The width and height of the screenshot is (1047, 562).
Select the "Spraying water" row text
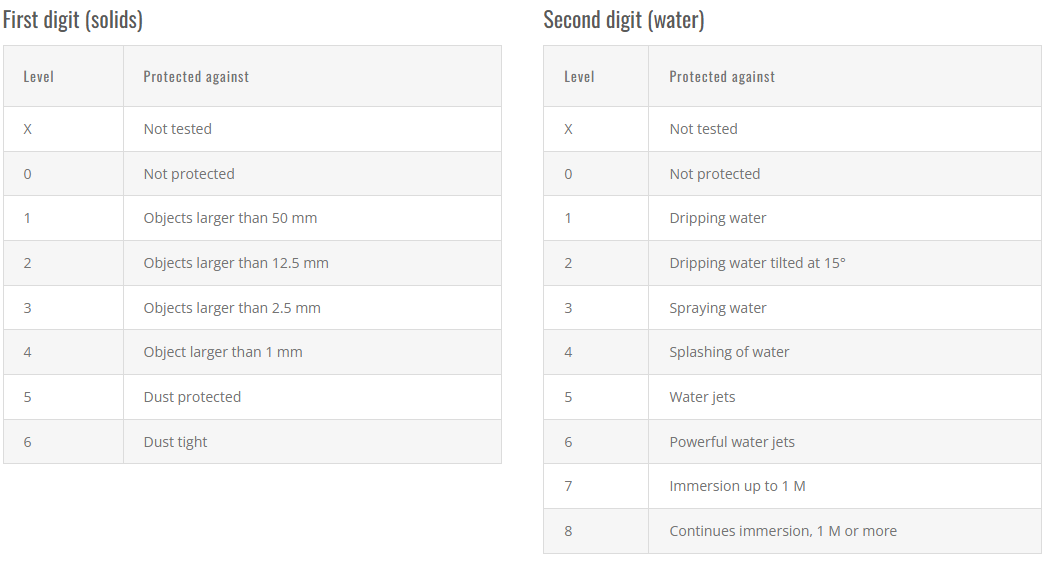(x=718, y=308)
